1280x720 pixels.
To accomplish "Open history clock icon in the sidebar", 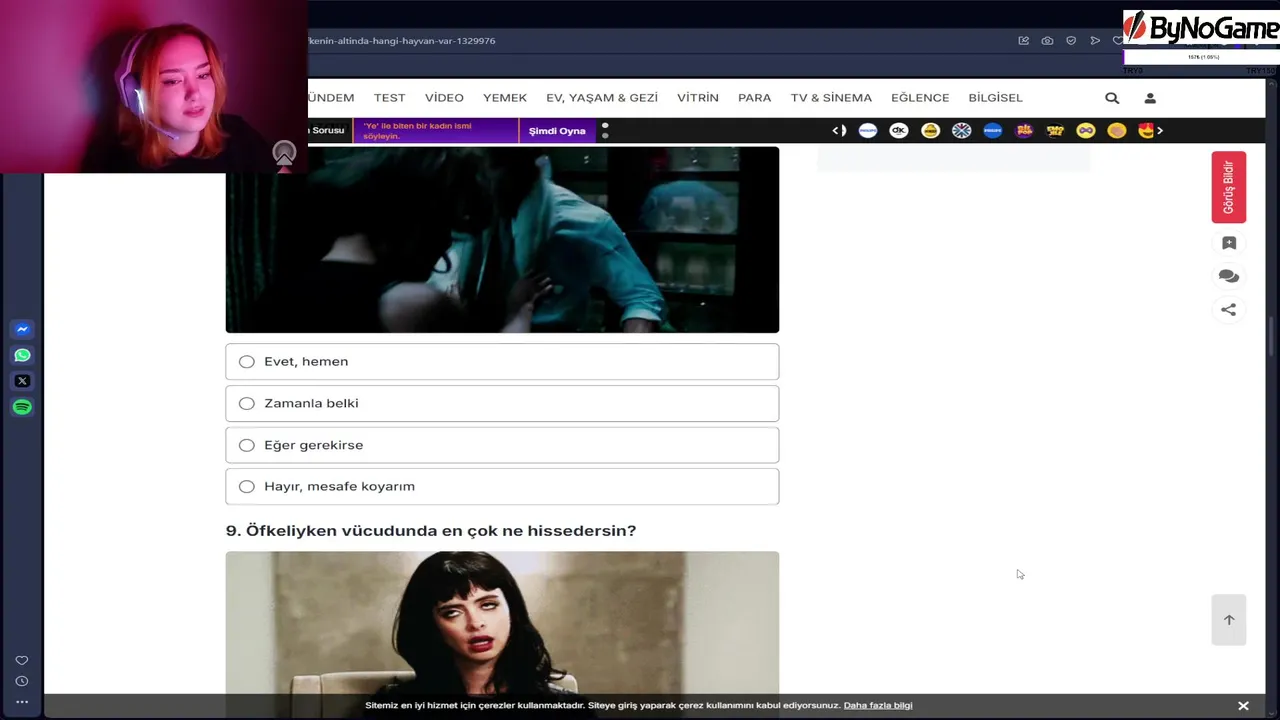I will click(x=22, y=681).
